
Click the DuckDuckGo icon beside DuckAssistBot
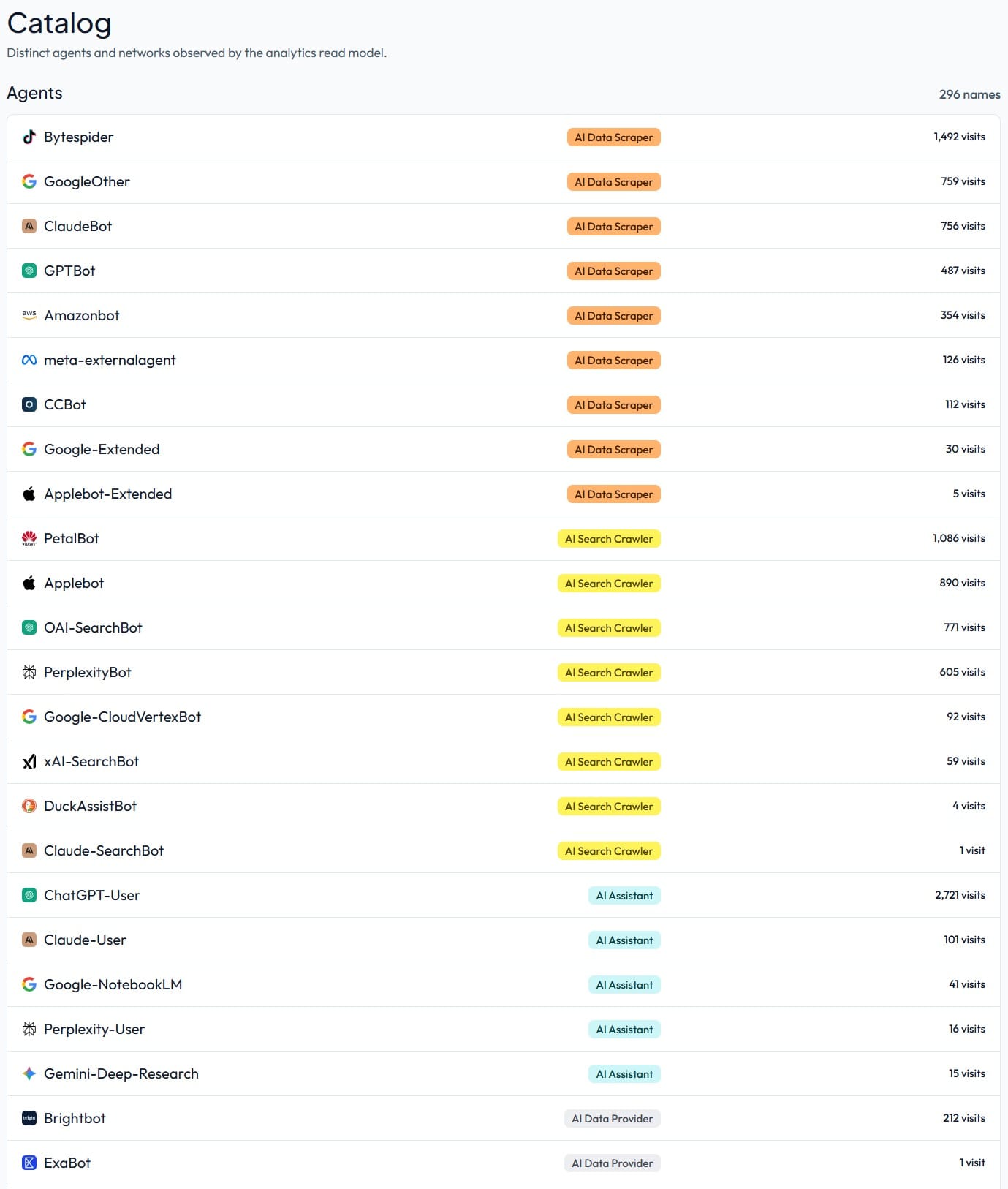(x=29, y=806)
